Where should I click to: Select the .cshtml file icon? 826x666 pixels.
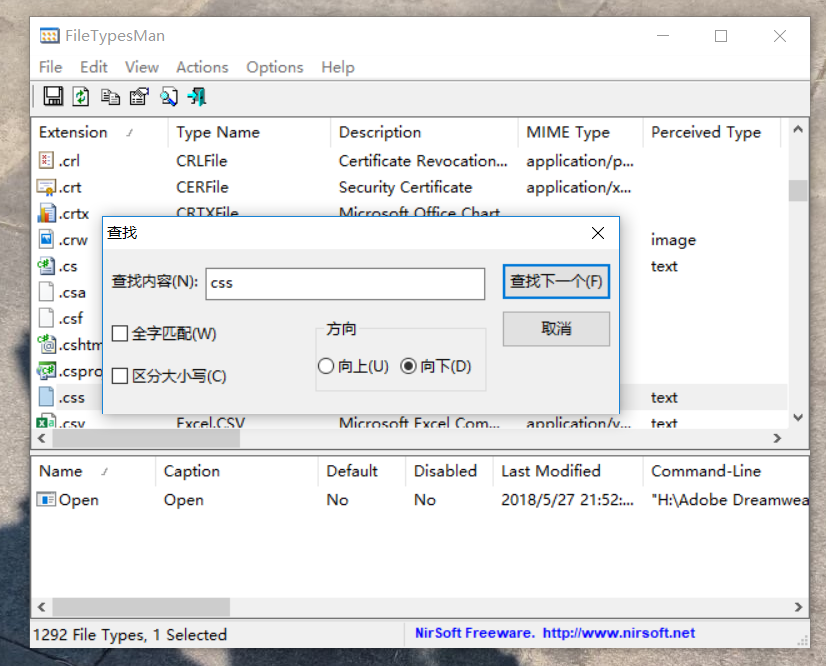[x=46, y=344]
